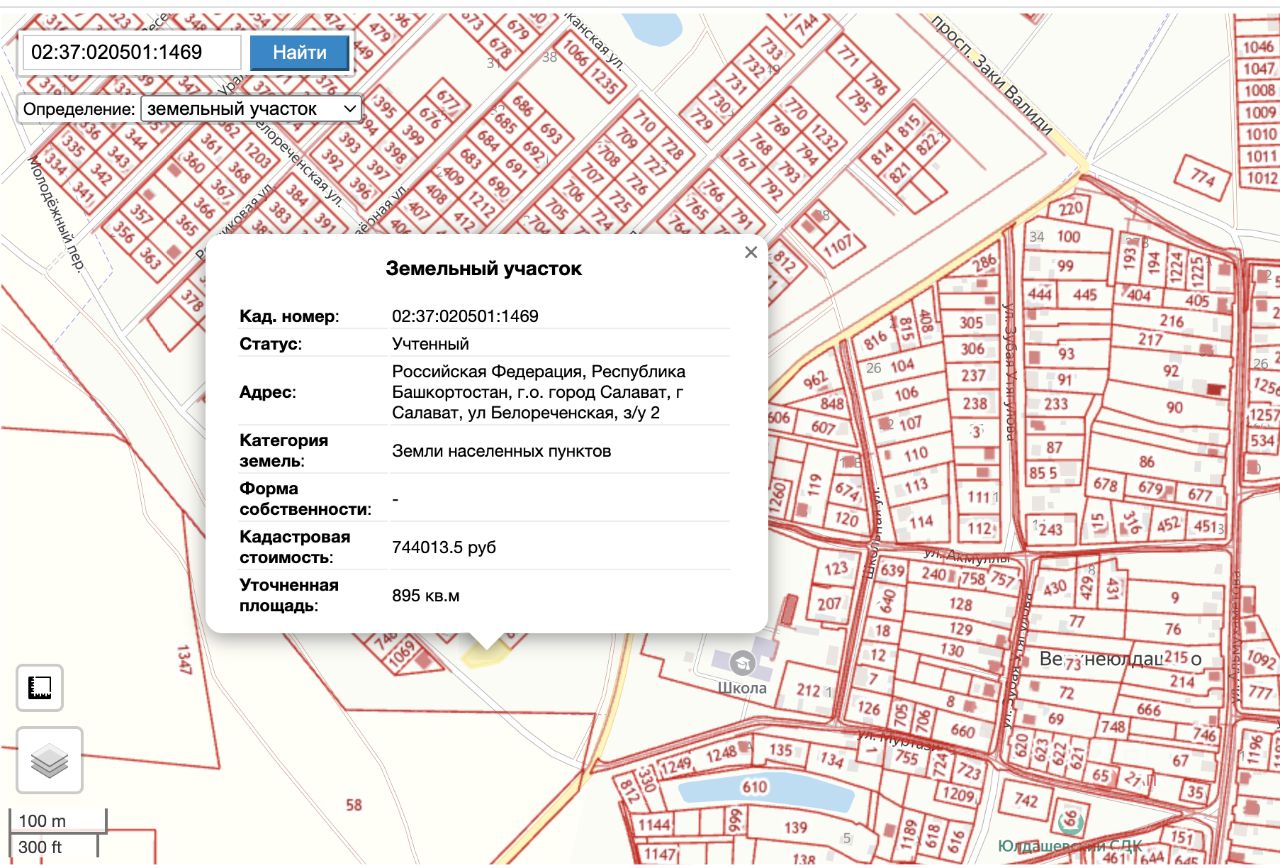This screenshot has width=1280, height=868.
Task: Select parcel 216 on the map
Action: (x=1171, y=320)
